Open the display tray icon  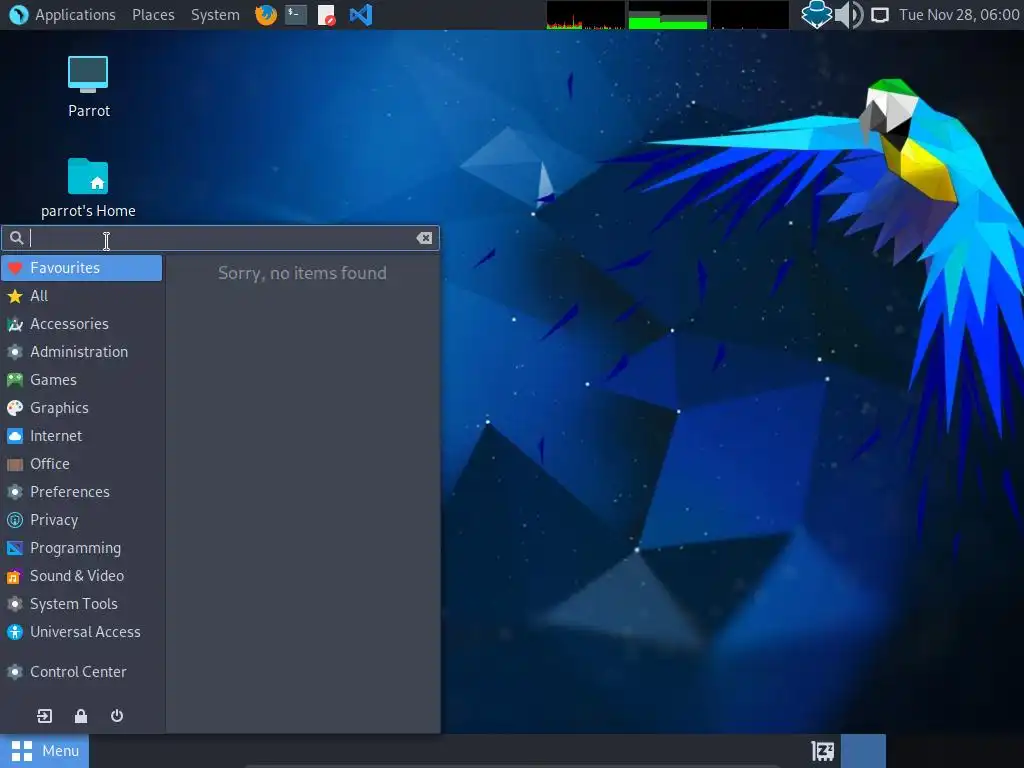tap(880, 14)
